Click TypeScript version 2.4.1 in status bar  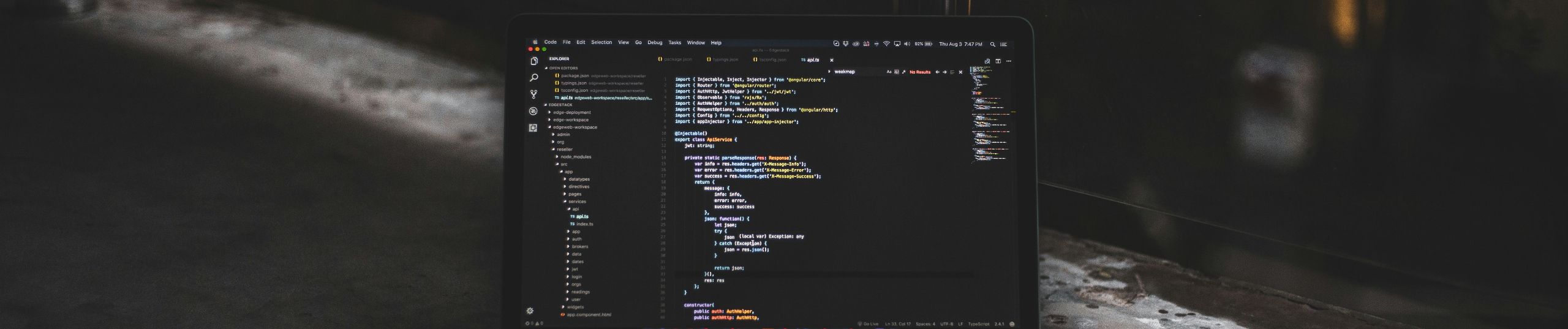coord(999,324)
